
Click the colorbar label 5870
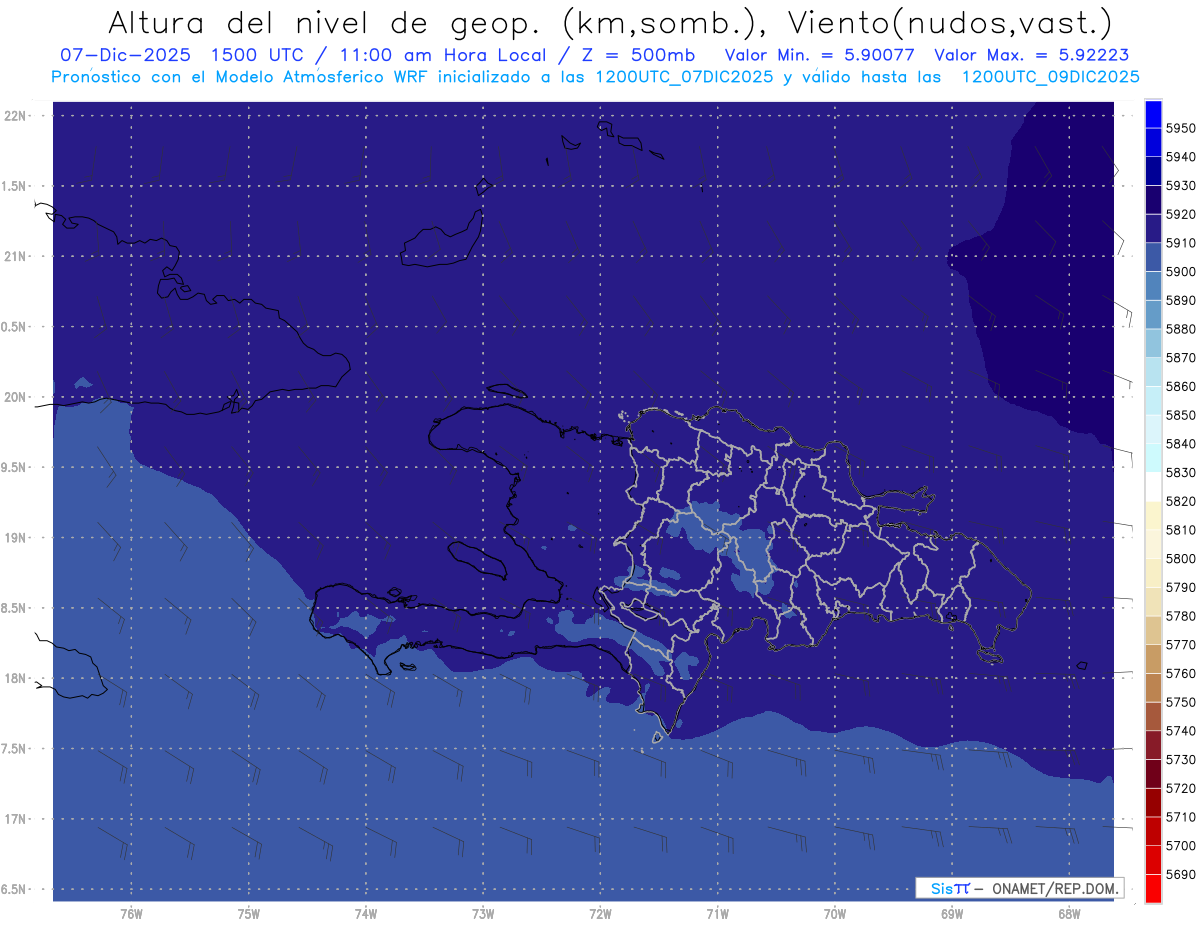click(1181, 358)
